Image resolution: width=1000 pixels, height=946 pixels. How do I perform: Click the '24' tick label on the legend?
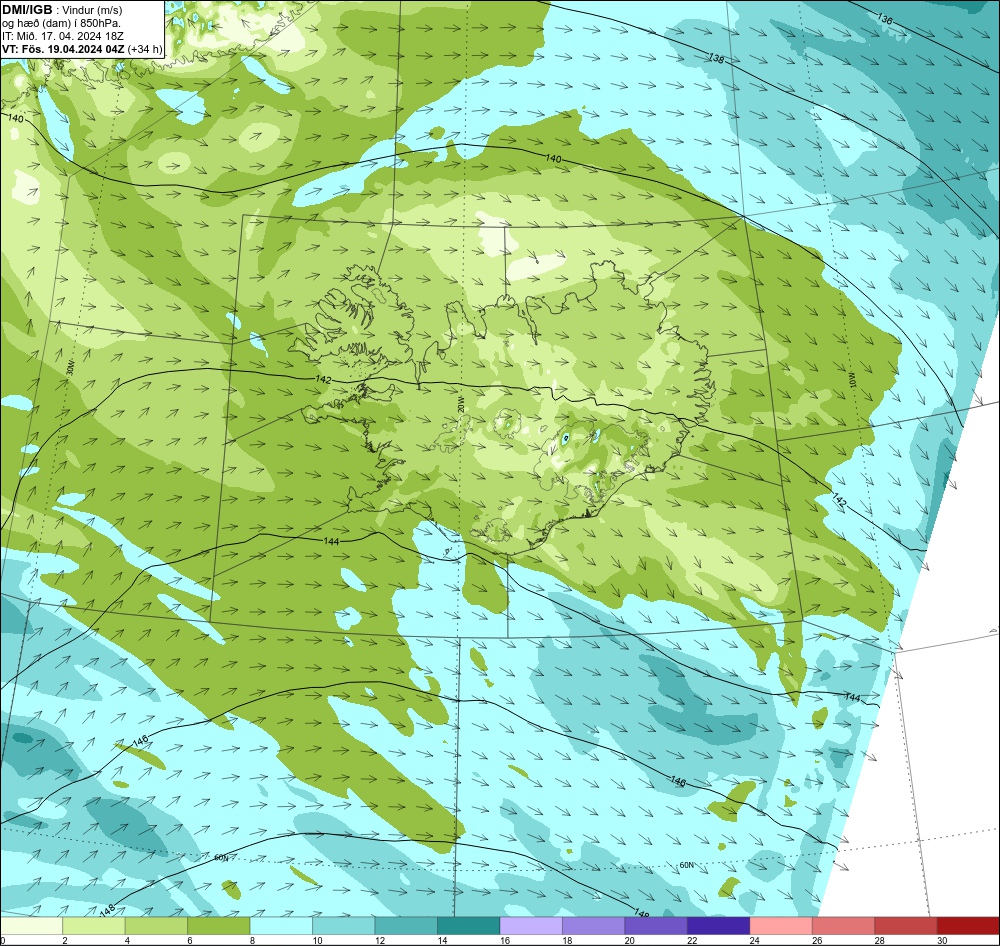click(755, 940)
